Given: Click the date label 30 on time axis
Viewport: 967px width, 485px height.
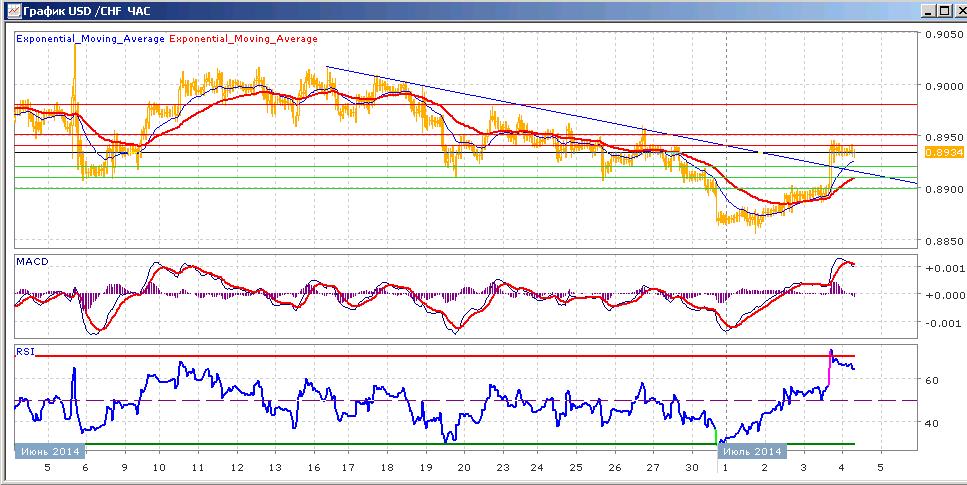Looking at the screenshot, I should coord(691,468).
